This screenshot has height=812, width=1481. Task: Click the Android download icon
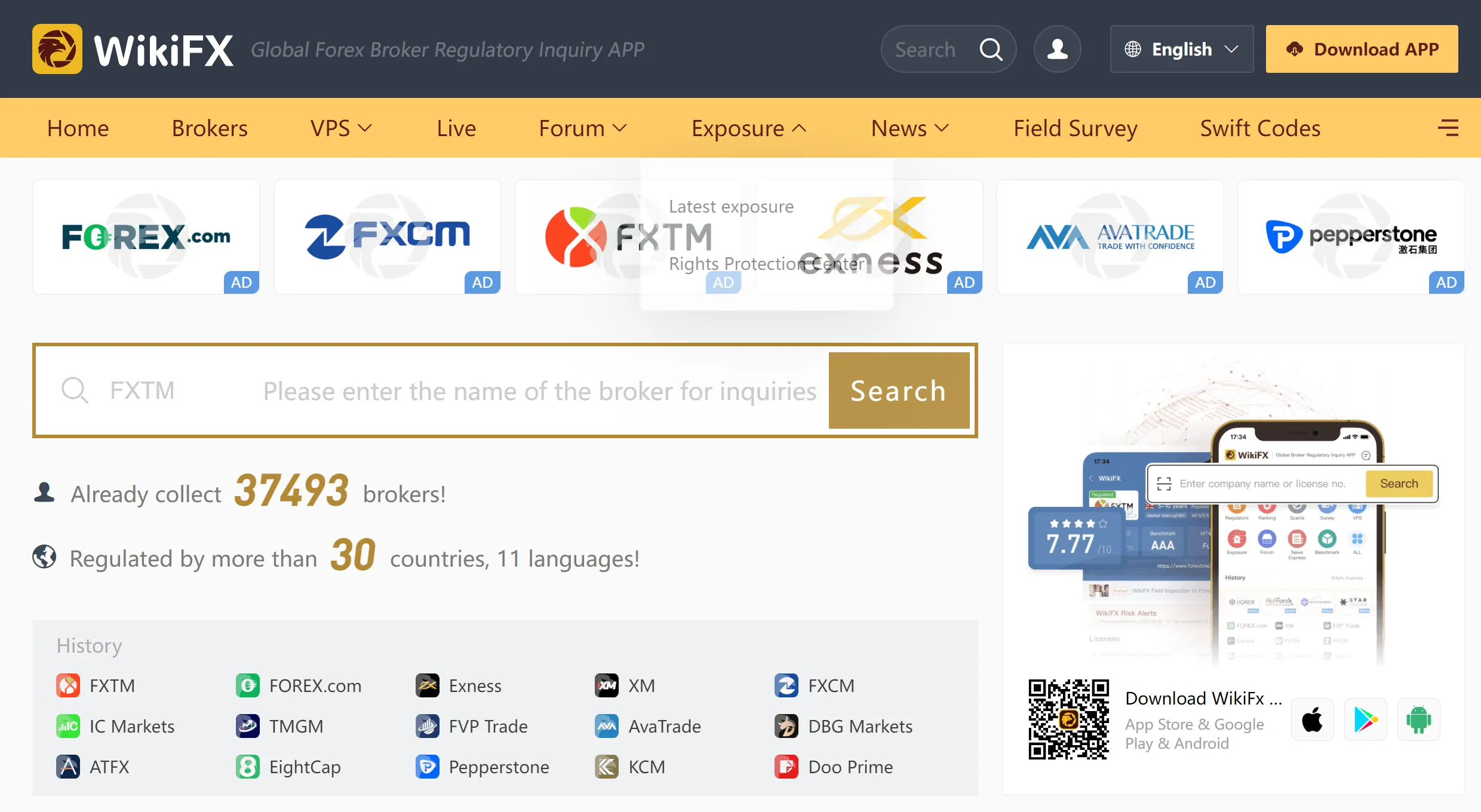coord(1419,719)
